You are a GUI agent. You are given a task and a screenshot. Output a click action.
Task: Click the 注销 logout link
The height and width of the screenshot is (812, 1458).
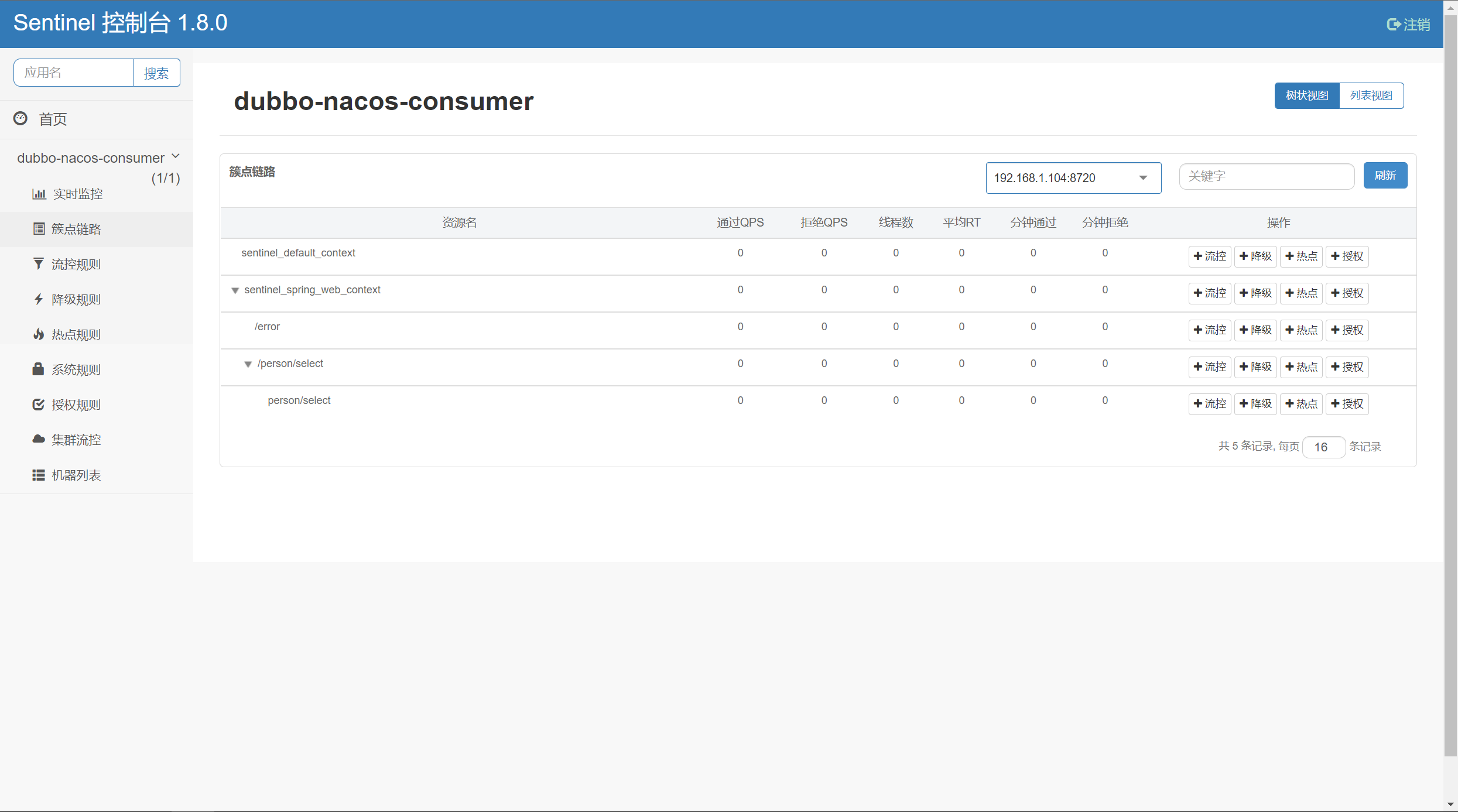coord(1409,25)
